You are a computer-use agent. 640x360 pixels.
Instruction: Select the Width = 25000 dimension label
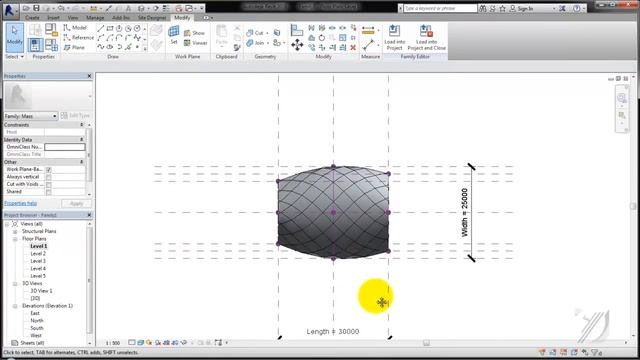(464, 212)
